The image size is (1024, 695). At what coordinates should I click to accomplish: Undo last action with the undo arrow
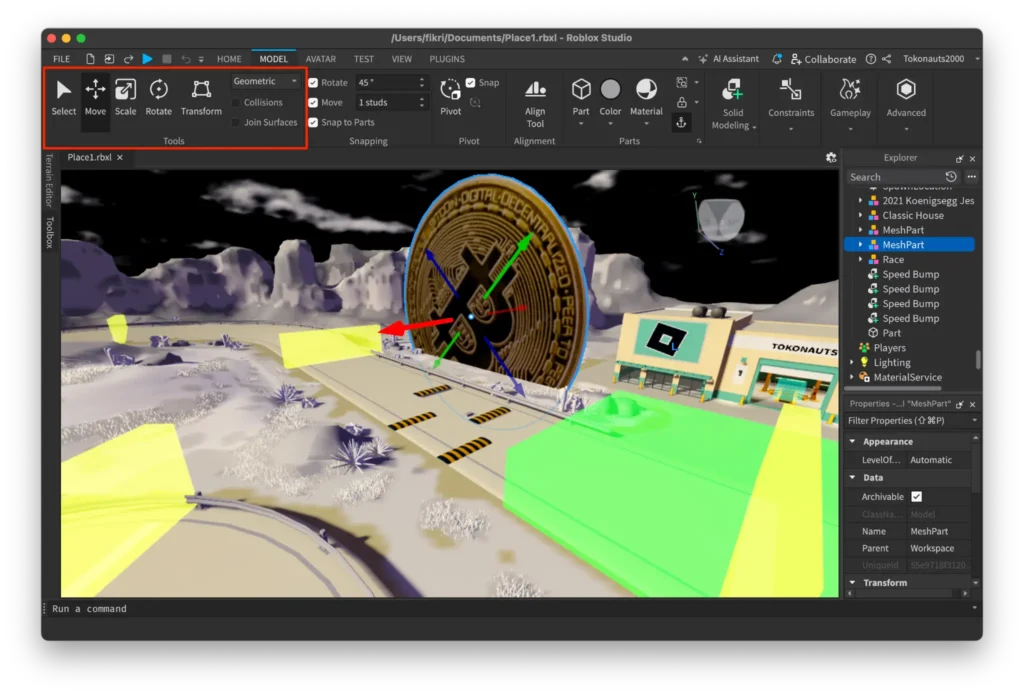(x=186, y=59)
